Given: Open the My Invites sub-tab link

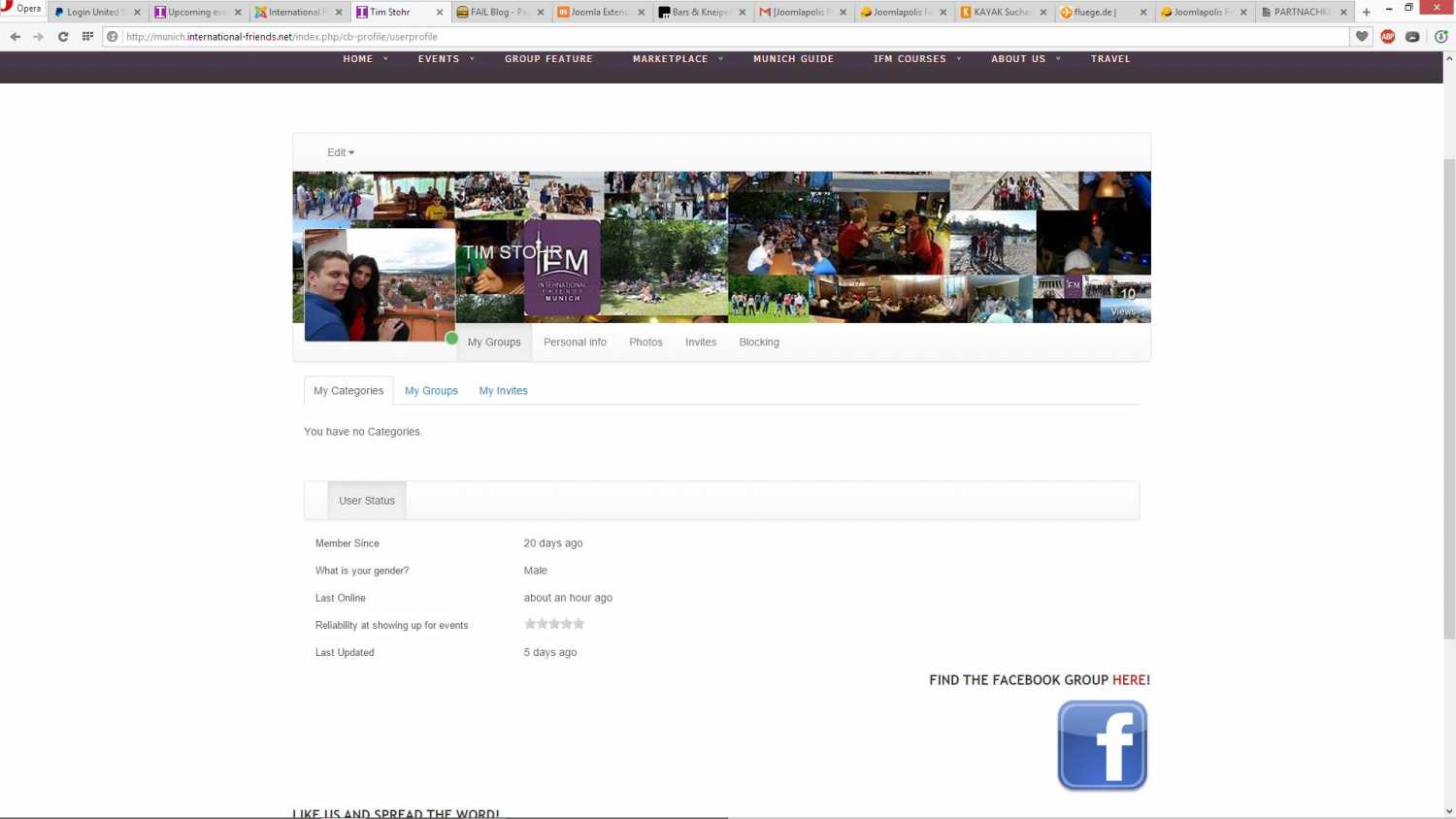Looking at the screenshot, I should [x=503, y=391].
